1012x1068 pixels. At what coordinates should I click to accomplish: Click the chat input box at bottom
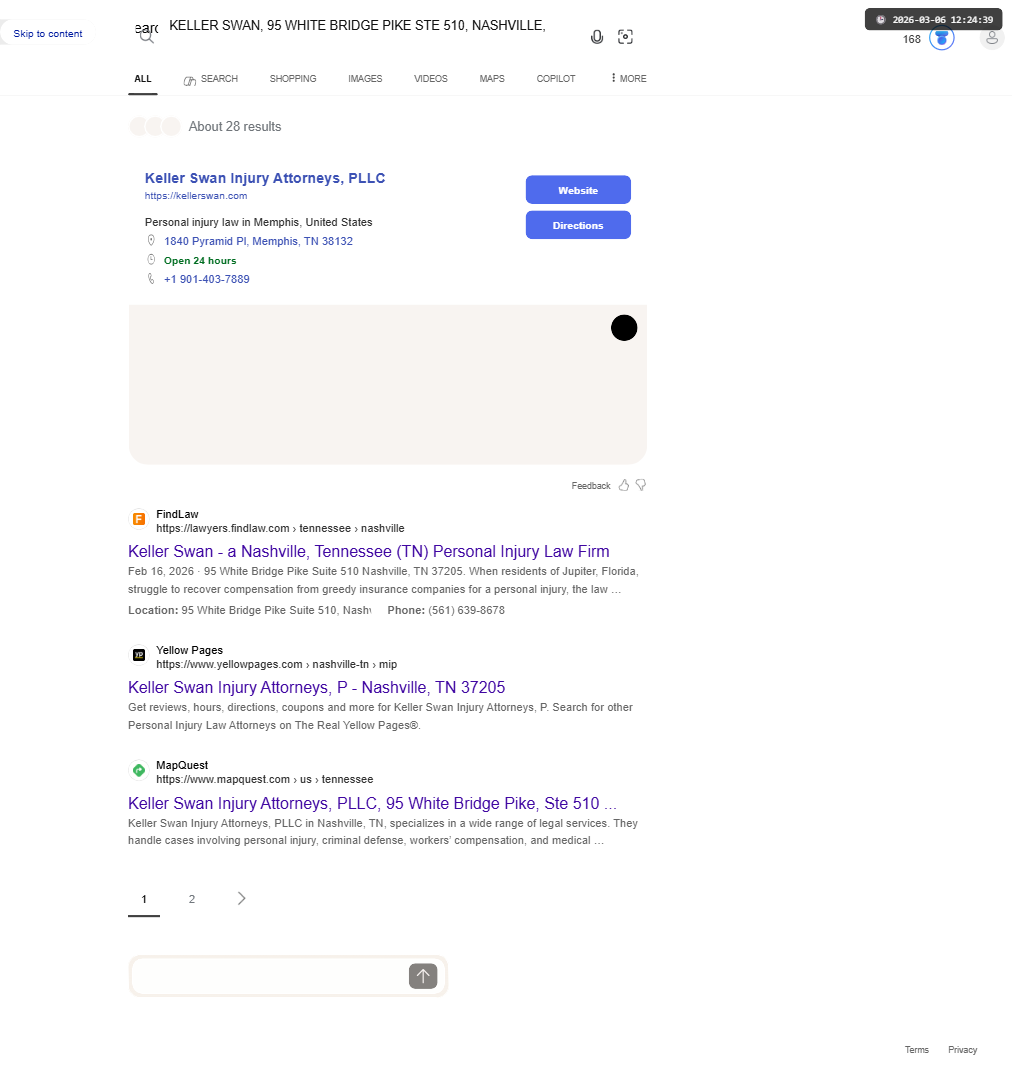coord(270,976)
